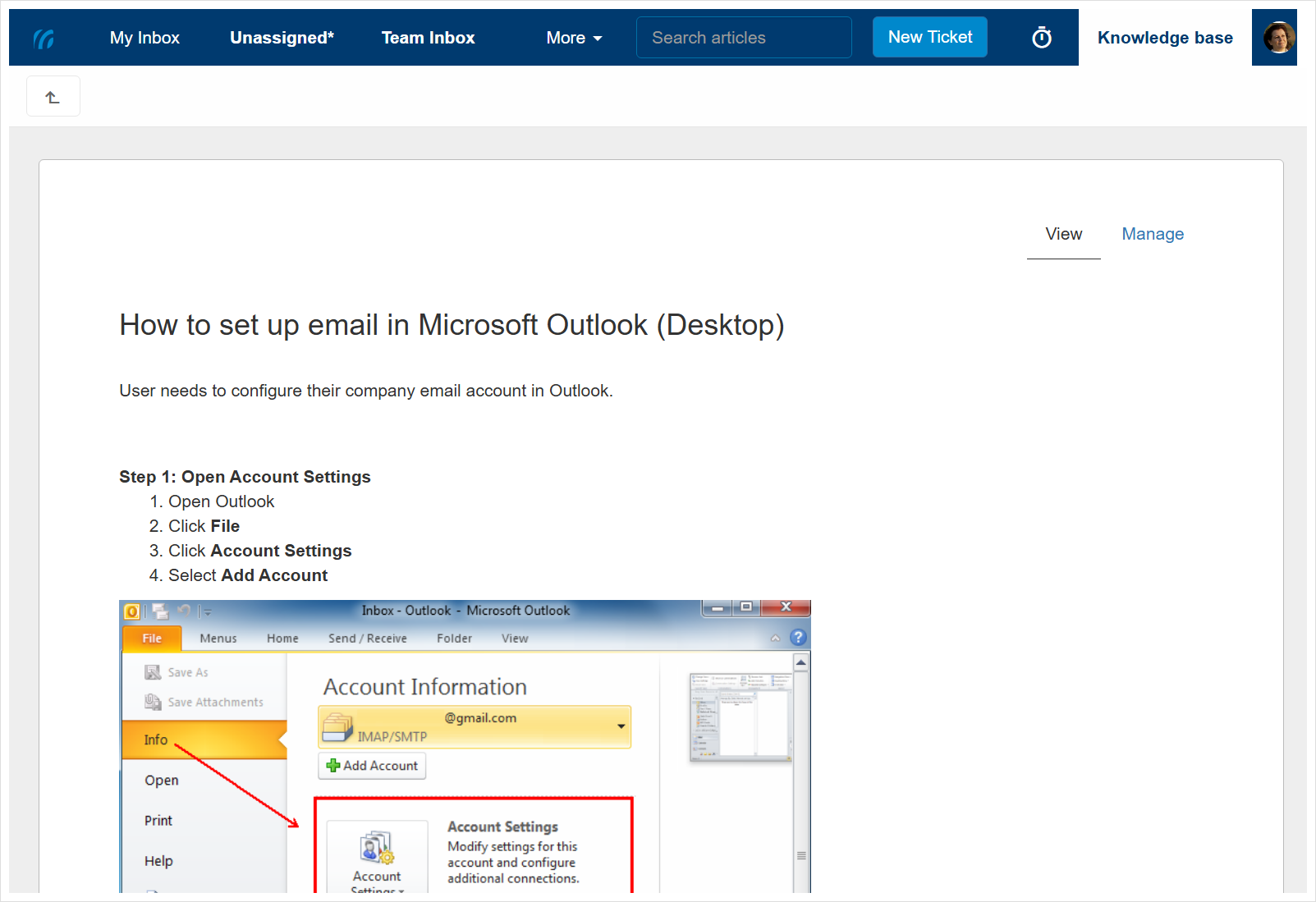Screen dimensions: 1316x902
Task: Open the Knowledge base link
Action: (1164, 38)
